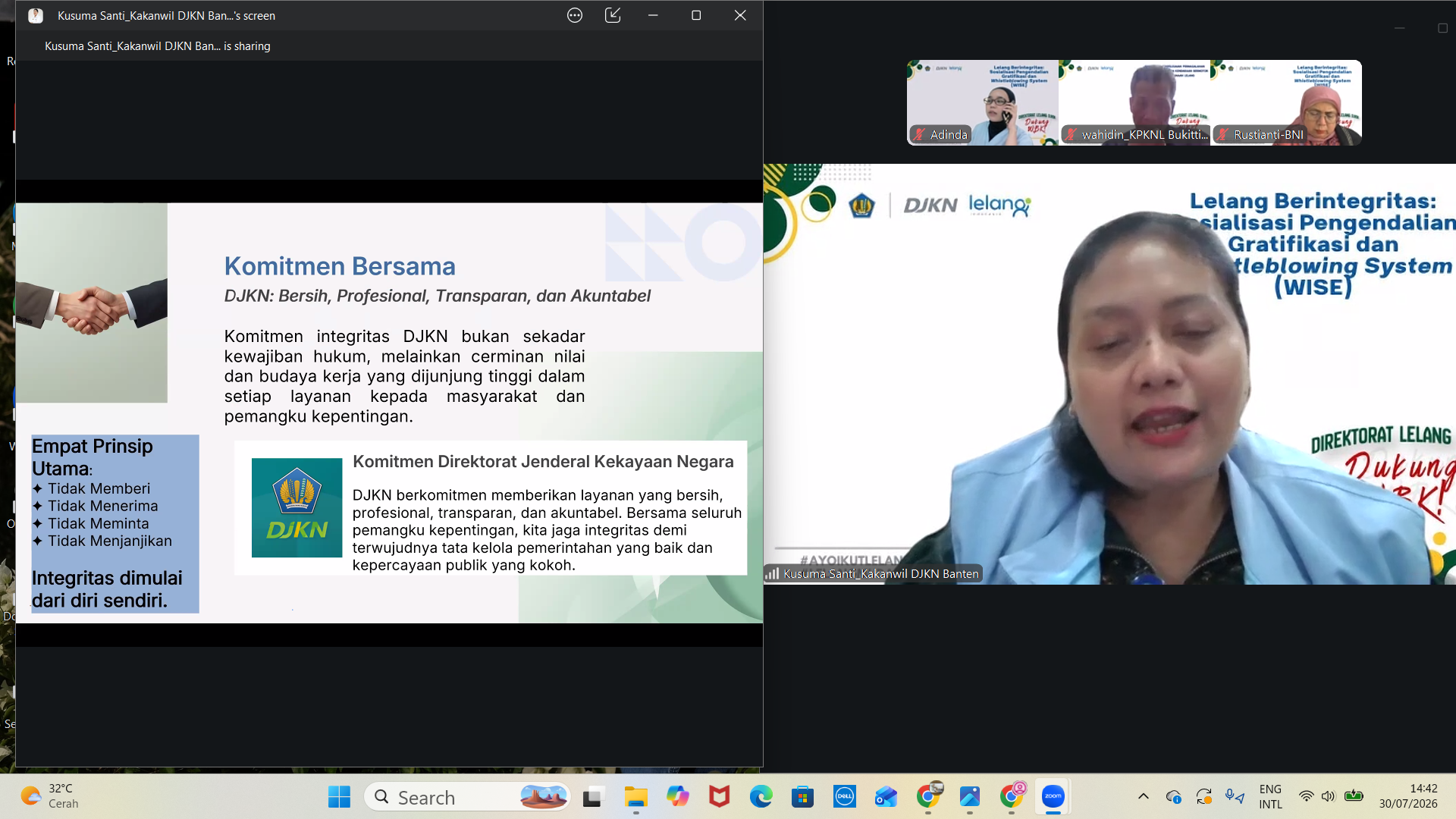Click the sync update tray icon

click(x=1203, y=796)
